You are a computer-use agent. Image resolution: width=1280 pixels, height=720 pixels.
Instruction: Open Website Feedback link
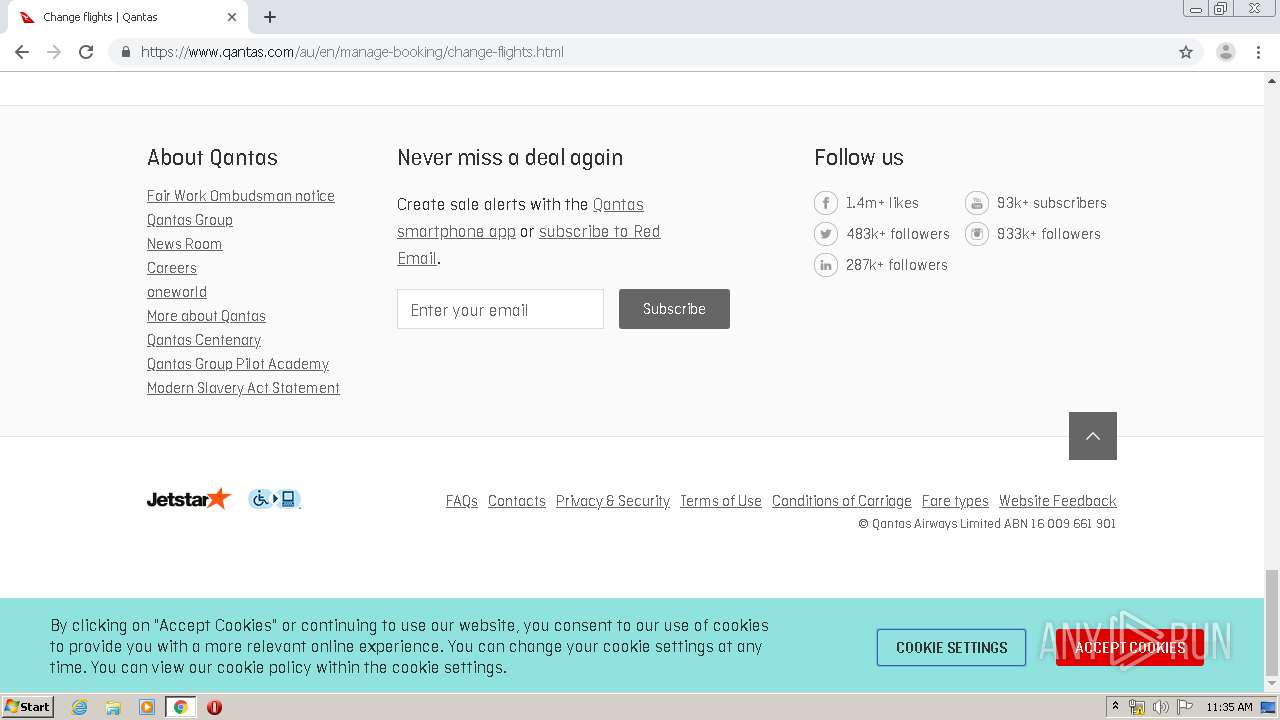pos(1058,501)
